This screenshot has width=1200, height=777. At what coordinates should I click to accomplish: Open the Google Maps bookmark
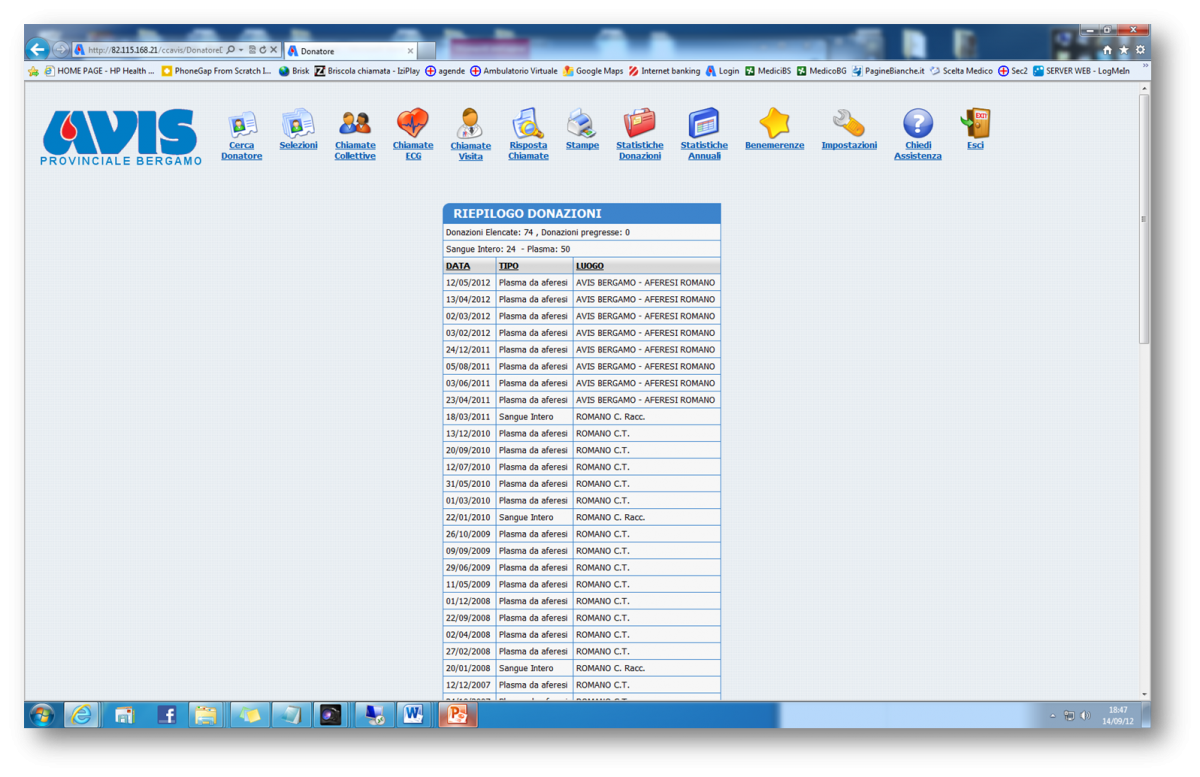click(593, 71)
